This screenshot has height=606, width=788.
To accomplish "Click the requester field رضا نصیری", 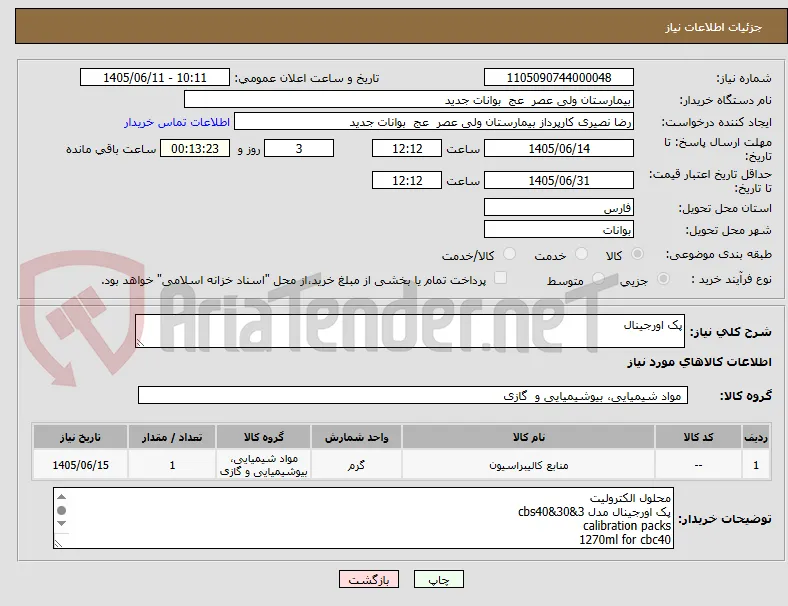I will point(434,122).
